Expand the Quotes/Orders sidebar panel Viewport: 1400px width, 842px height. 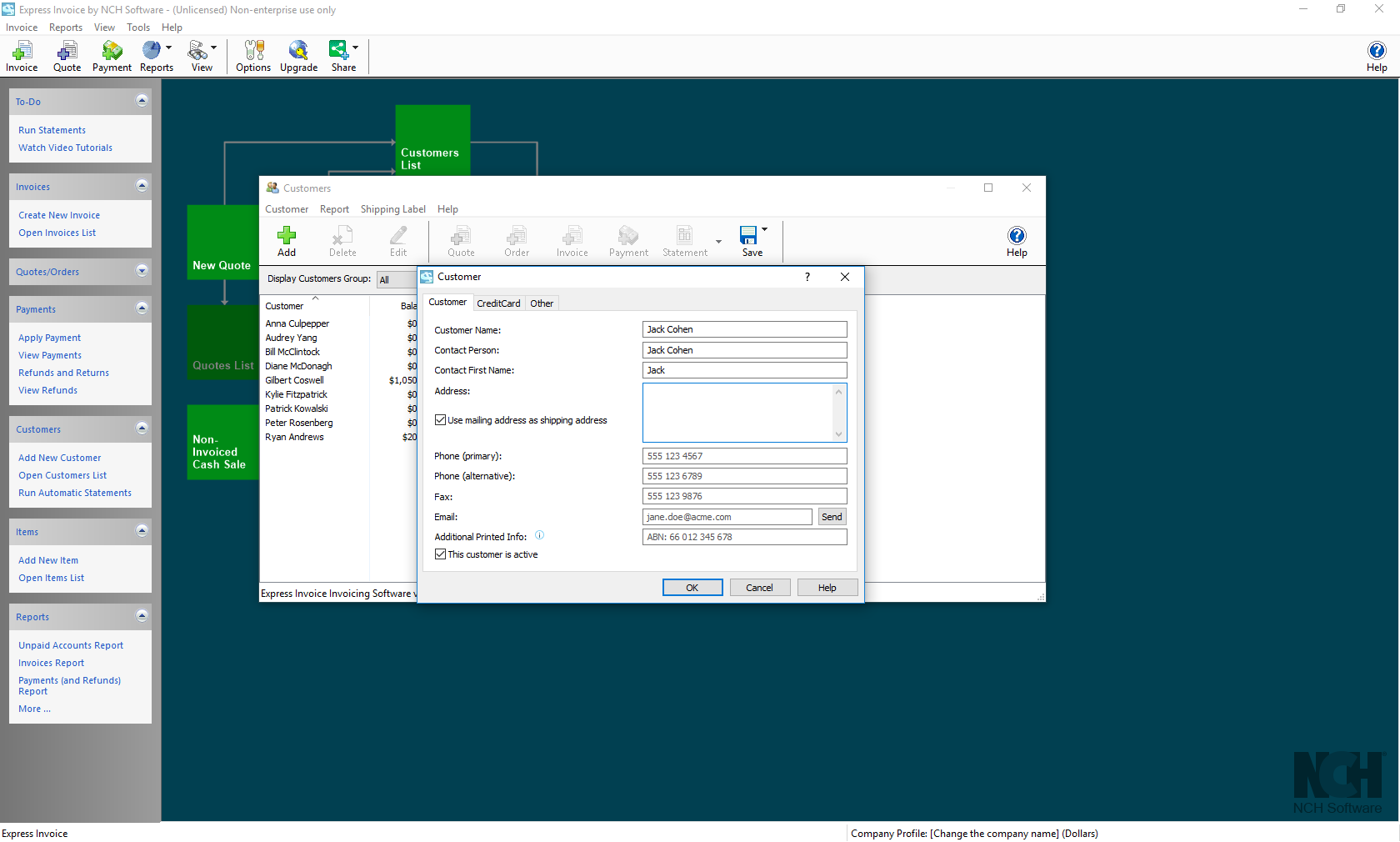tap(142, 271)
